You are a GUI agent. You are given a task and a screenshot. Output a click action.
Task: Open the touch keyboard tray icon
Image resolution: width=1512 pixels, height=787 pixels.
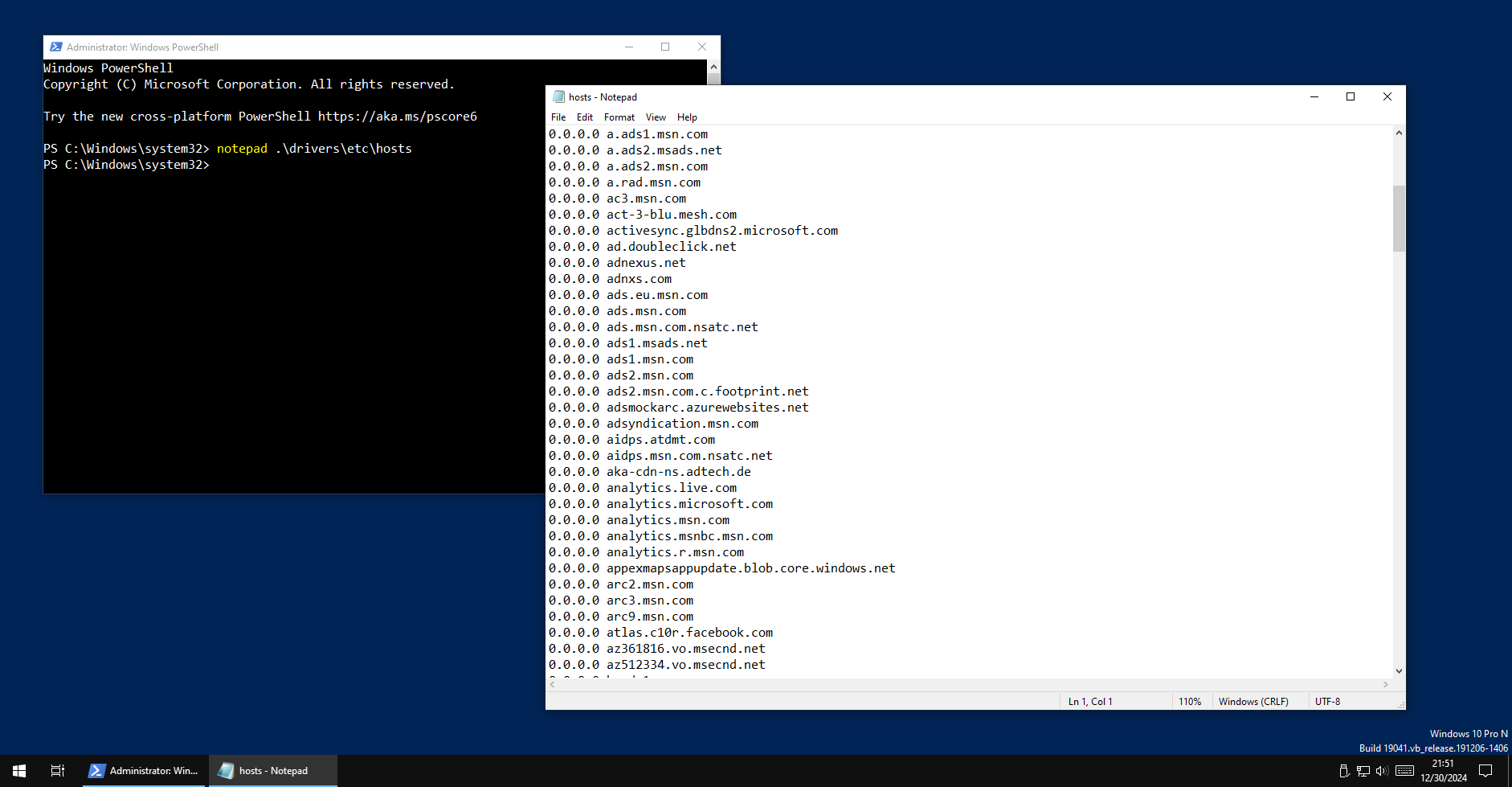point(1404,771)
